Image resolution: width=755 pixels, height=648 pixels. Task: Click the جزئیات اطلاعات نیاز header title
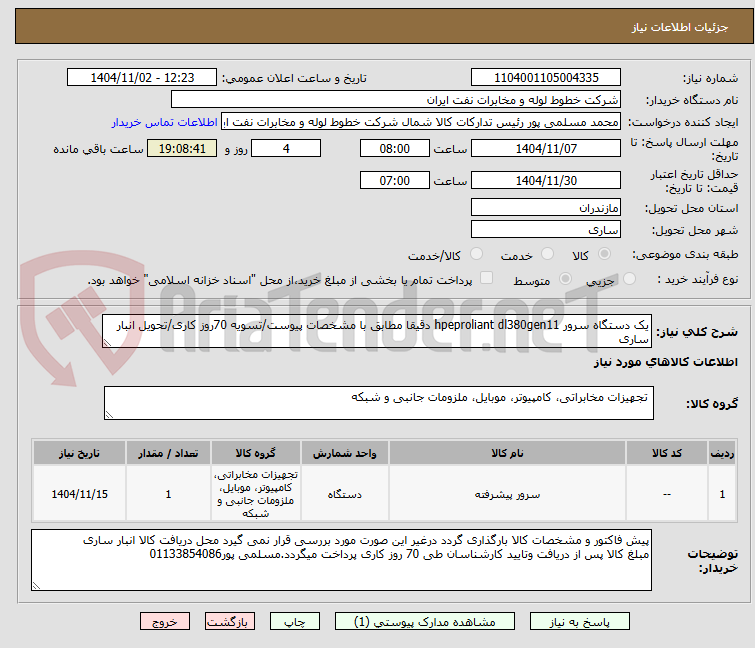tap(680, 27)
